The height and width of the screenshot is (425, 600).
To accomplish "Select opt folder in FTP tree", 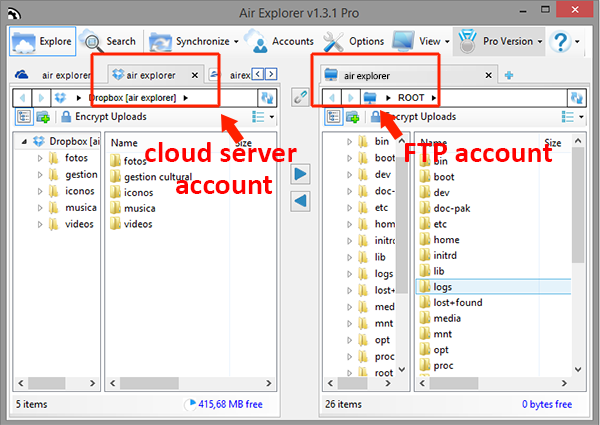I will 374,340.
